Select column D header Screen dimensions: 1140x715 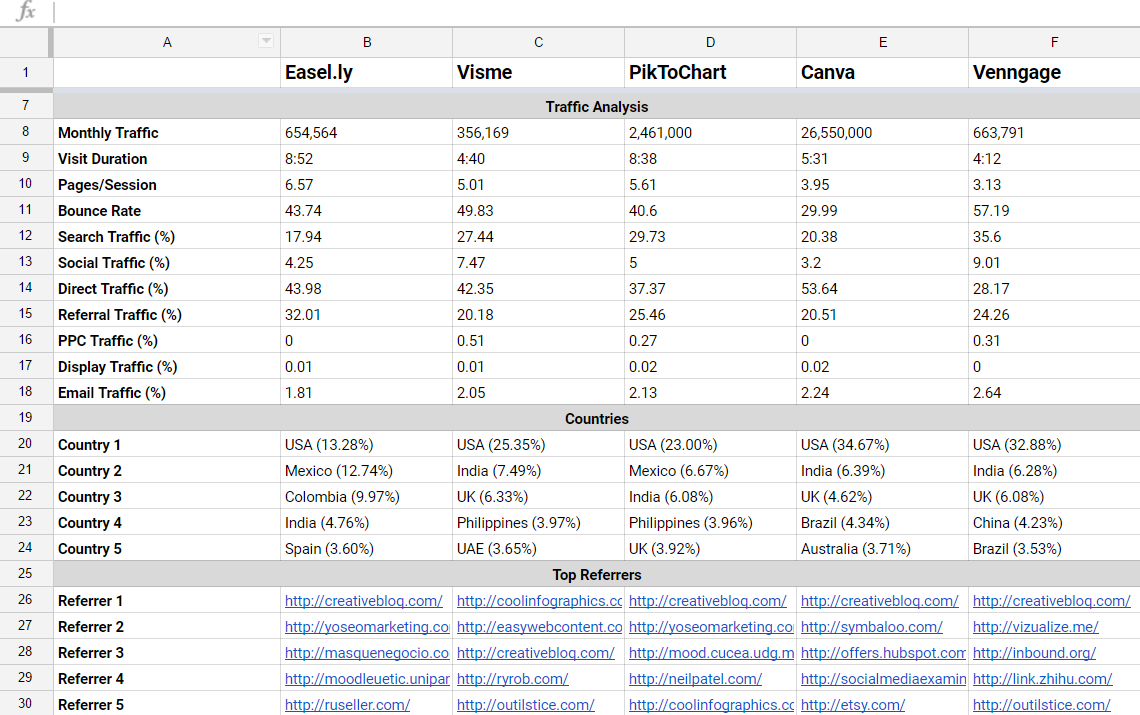click(710, 42)
